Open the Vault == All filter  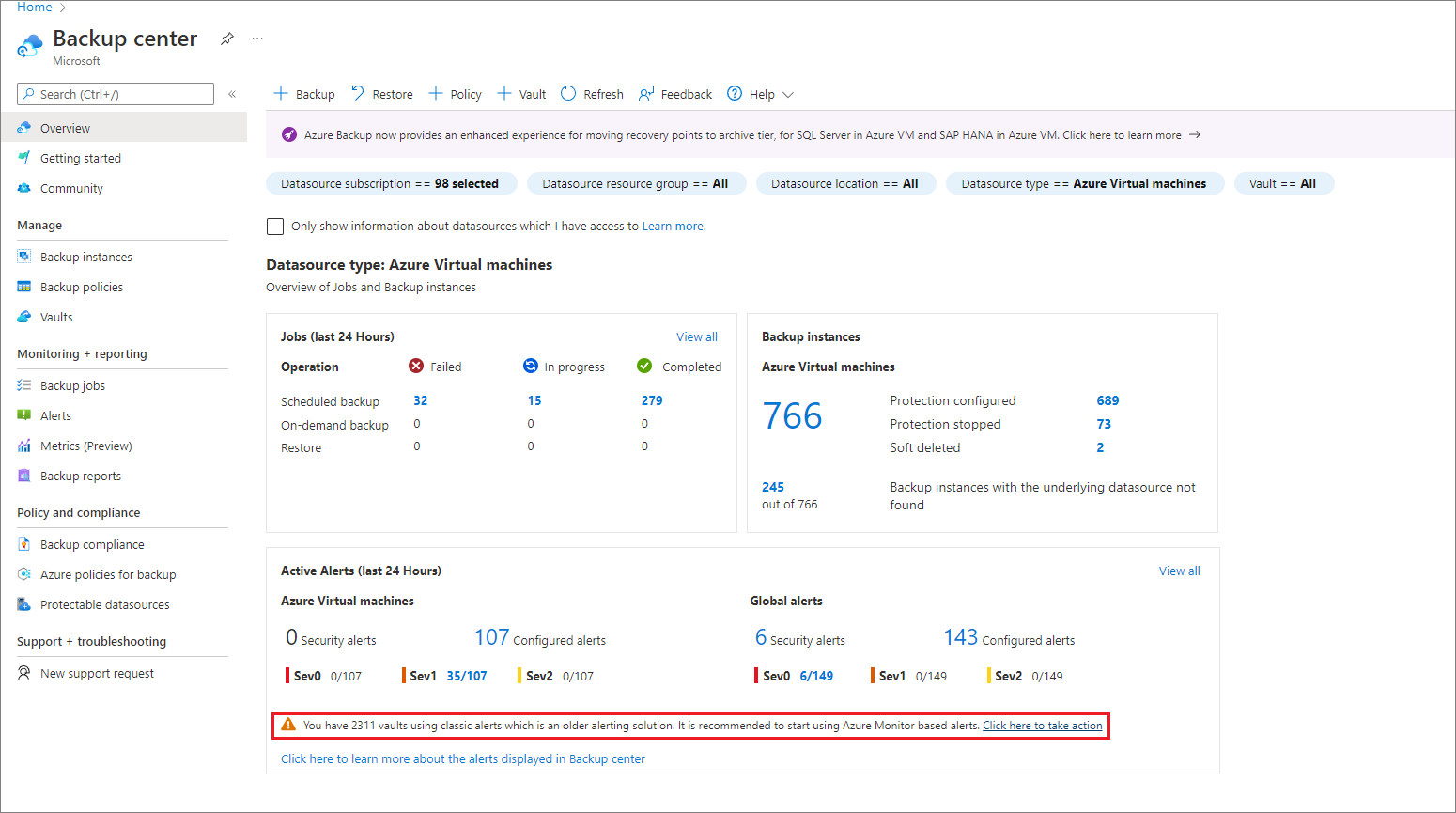[x=1283, y=183]
